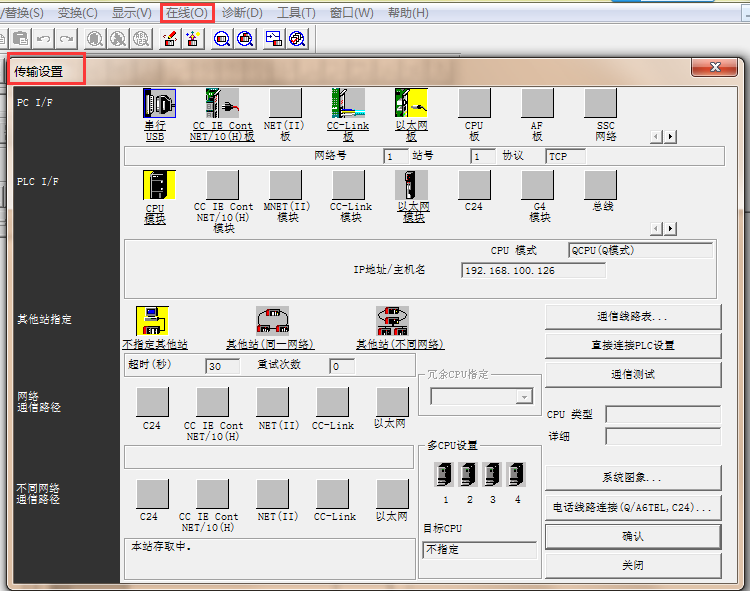Screen dimensions: 750x591
Task: Click the paste toolbar icon
Action: tap(21, 39)
